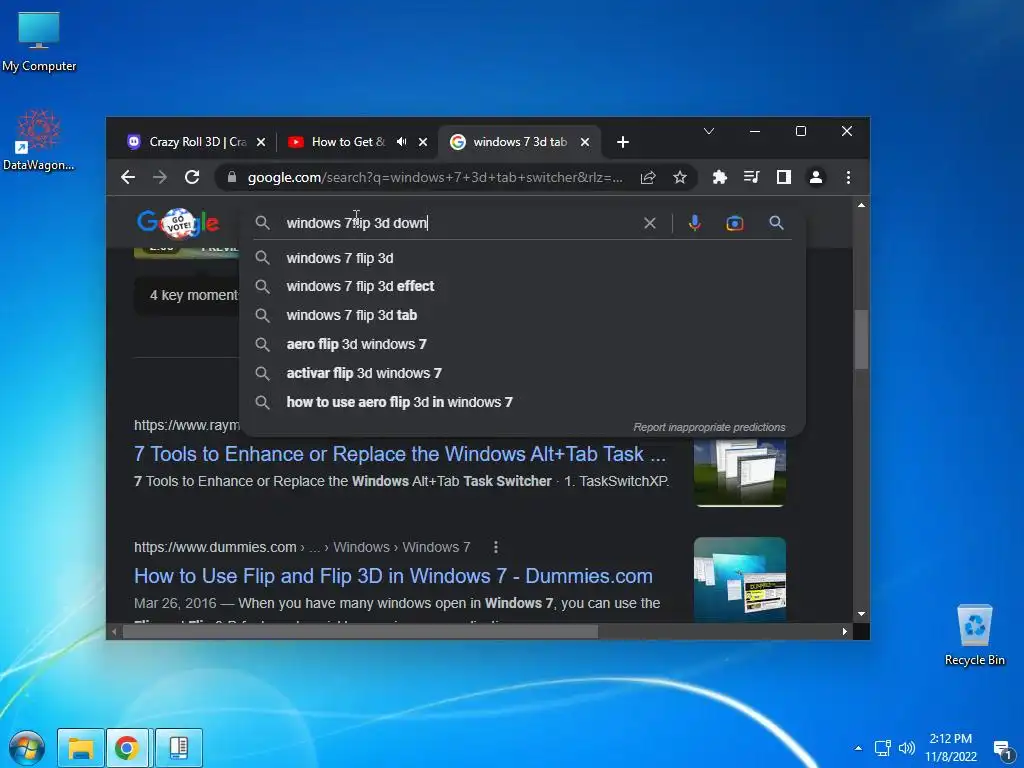The height and width of the screenshot is (768, 1024).
Task: Close the windows 7 3d tab
Action: [x=585, y=142]
